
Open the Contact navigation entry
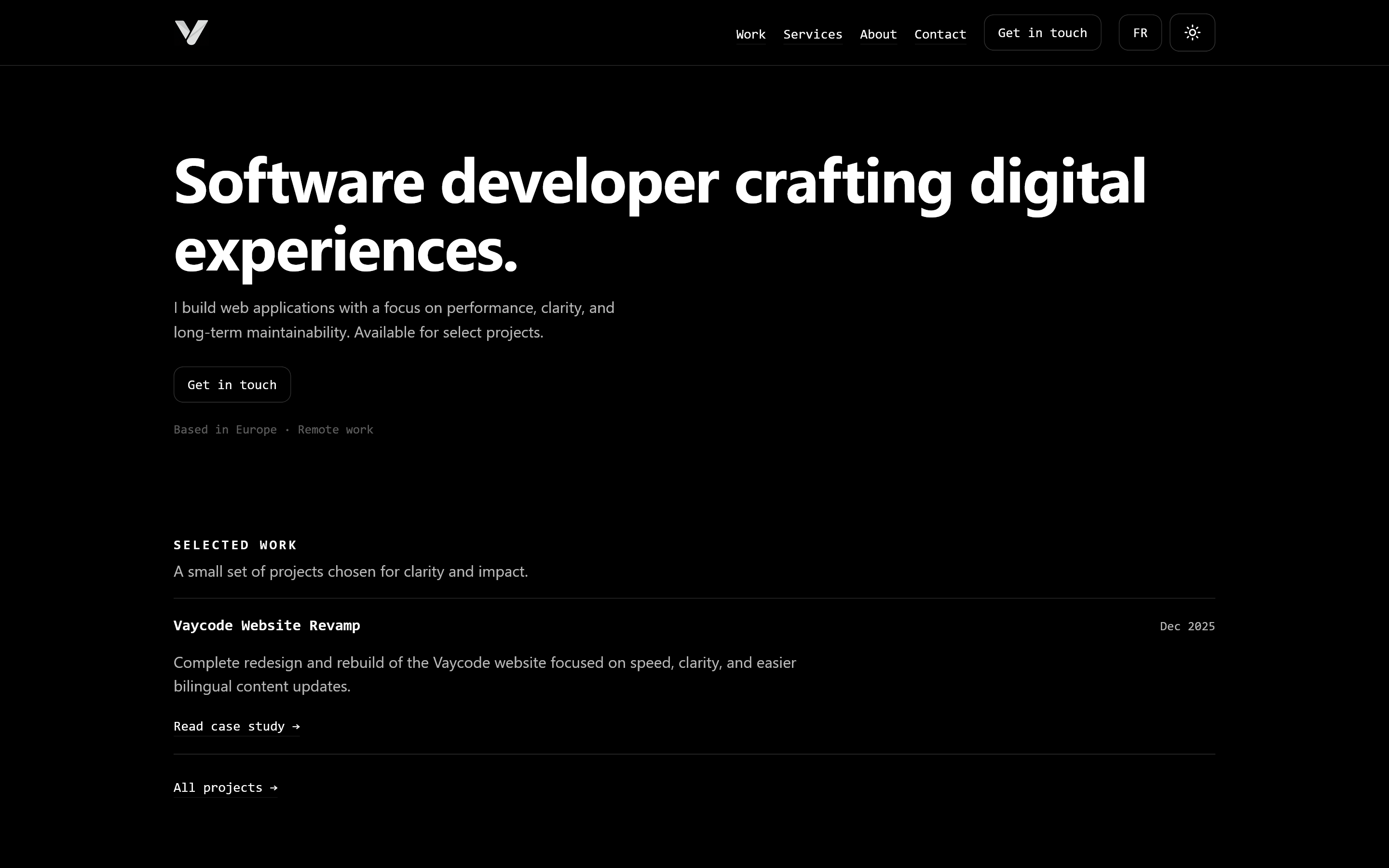coord(940,34)
